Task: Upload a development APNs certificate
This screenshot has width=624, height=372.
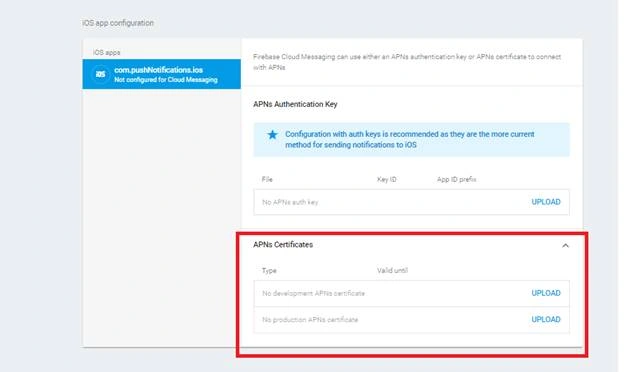Action: pos(546,293)
